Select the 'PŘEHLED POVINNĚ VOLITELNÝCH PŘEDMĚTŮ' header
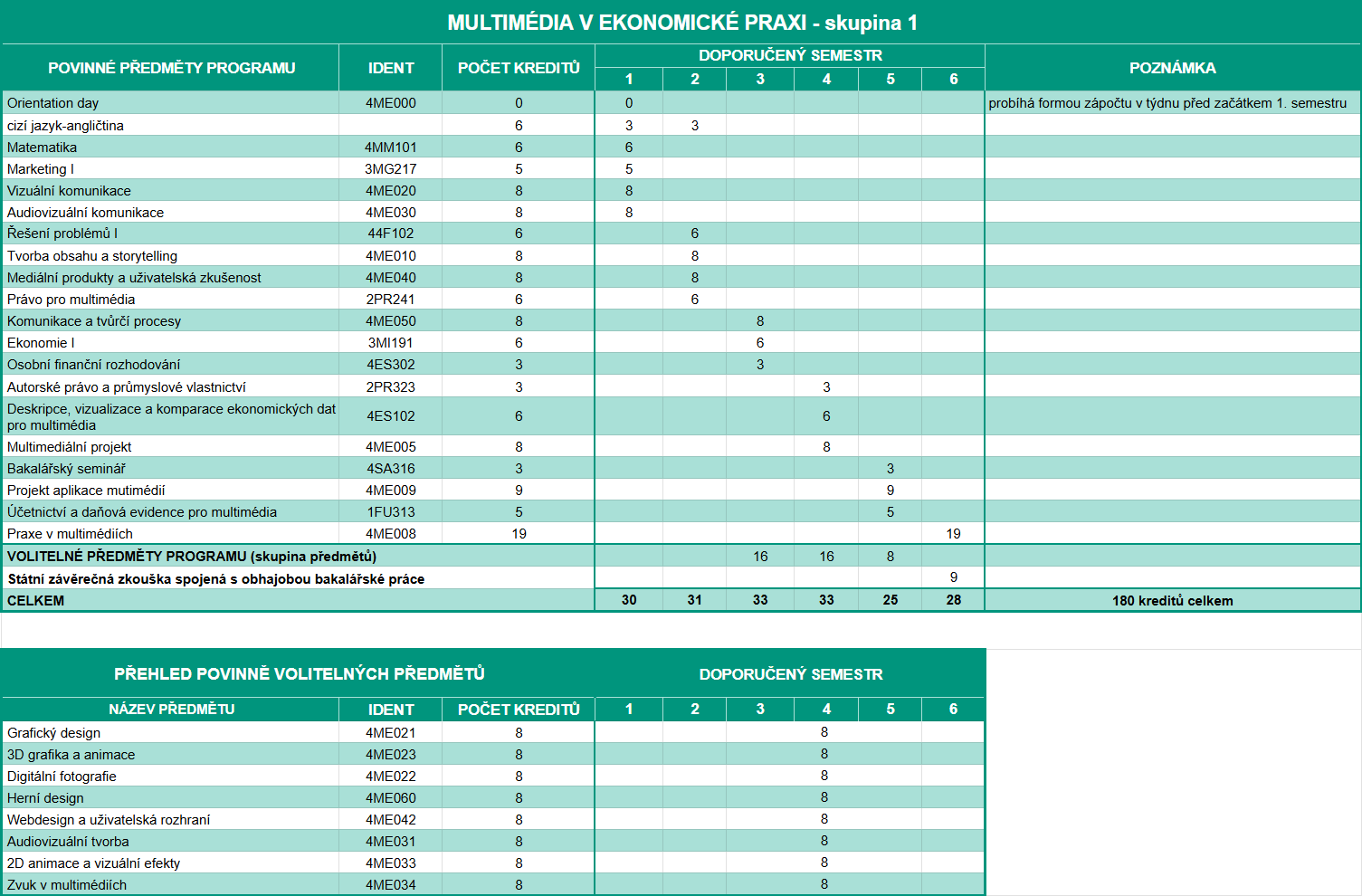1362x896 pixels. pyautogui.click(x=299, y=674)
